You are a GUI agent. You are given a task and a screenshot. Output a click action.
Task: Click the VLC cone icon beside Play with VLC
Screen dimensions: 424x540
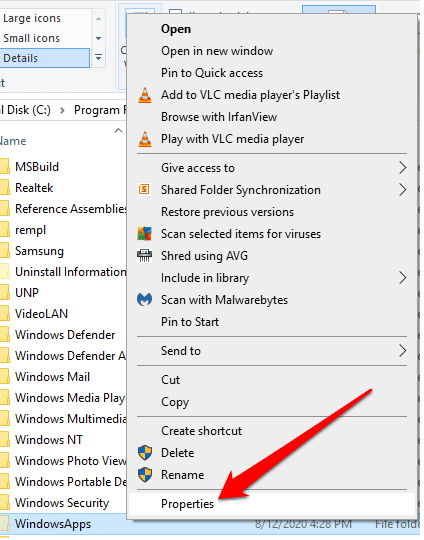pos(145,139)
